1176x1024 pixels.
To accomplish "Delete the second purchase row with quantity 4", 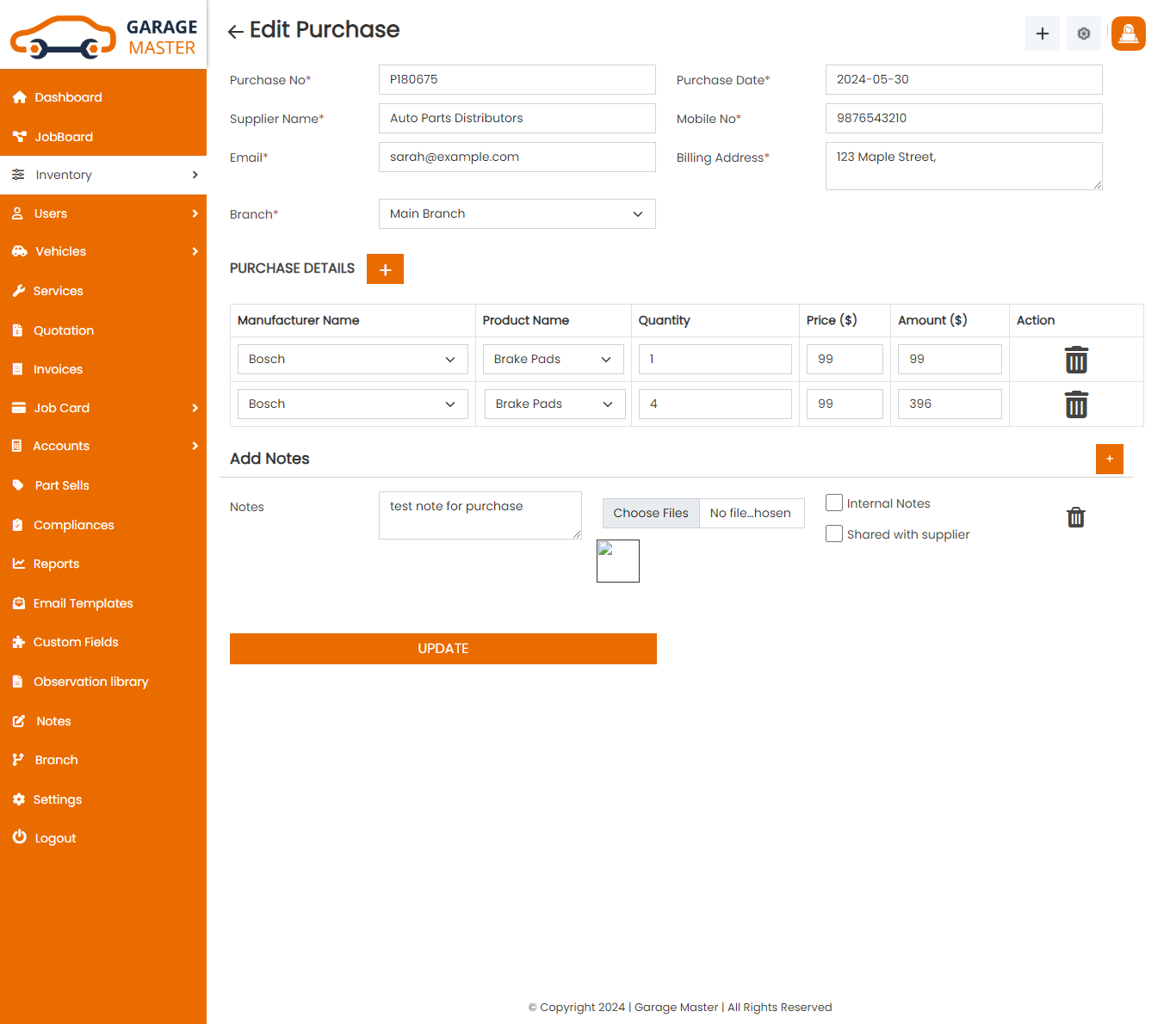I will 1076,404.
